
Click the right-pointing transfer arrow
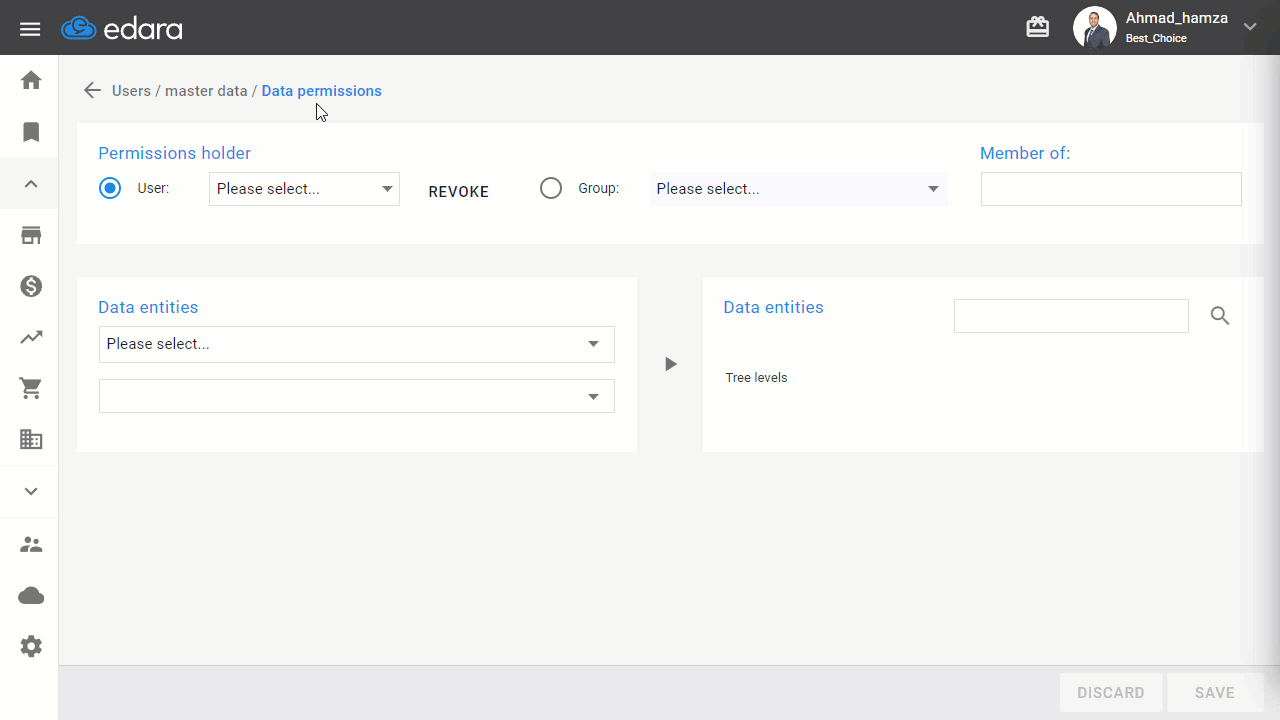[x=671, y=364]
